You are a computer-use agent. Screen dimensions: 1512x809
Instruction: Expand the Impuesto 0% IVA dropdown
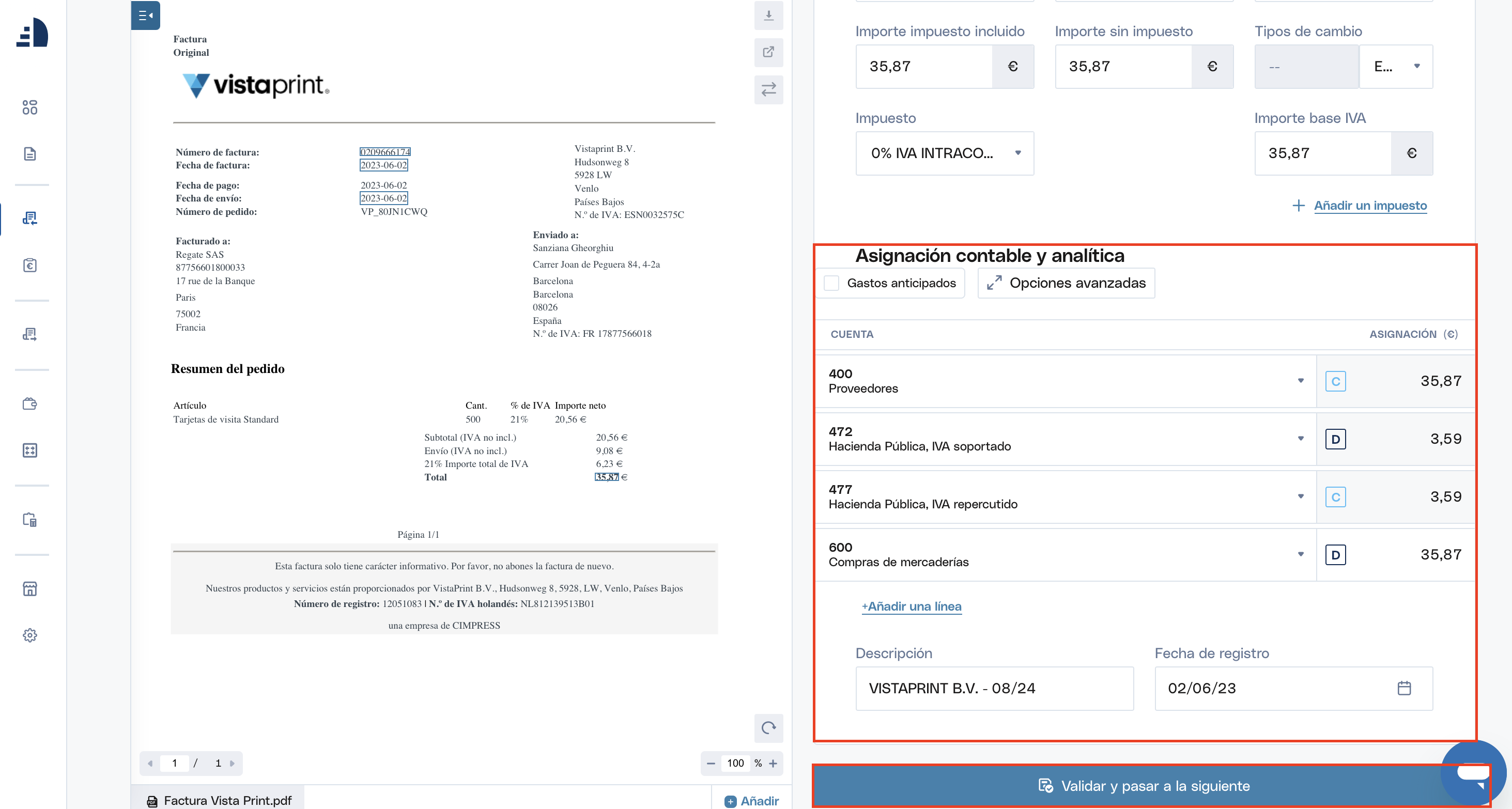click(x=945, y=153)
